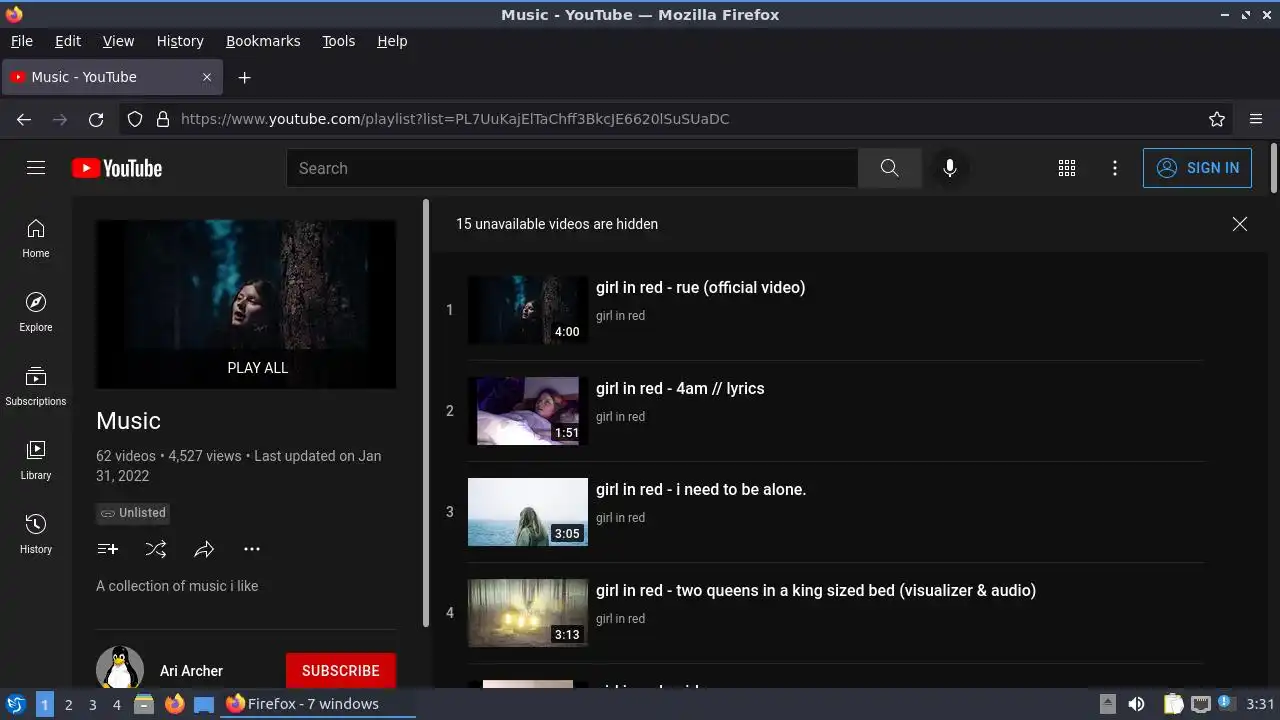Viewport: 1280px width, 720px height.
Task: Click the page's vertical scrollbar
Action: [x=1274, y=168]
